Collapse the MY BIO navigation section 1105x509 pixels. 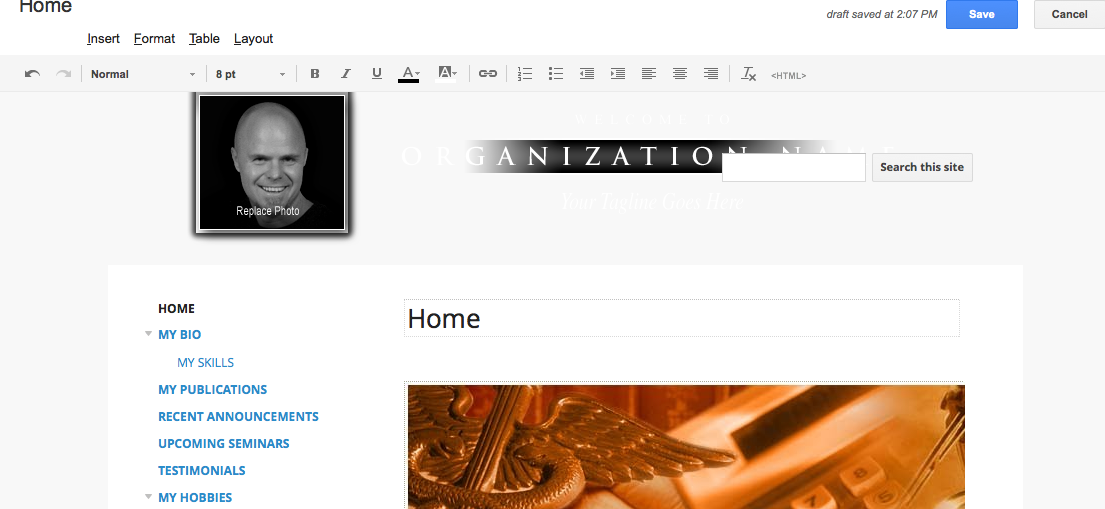[148, 334]
